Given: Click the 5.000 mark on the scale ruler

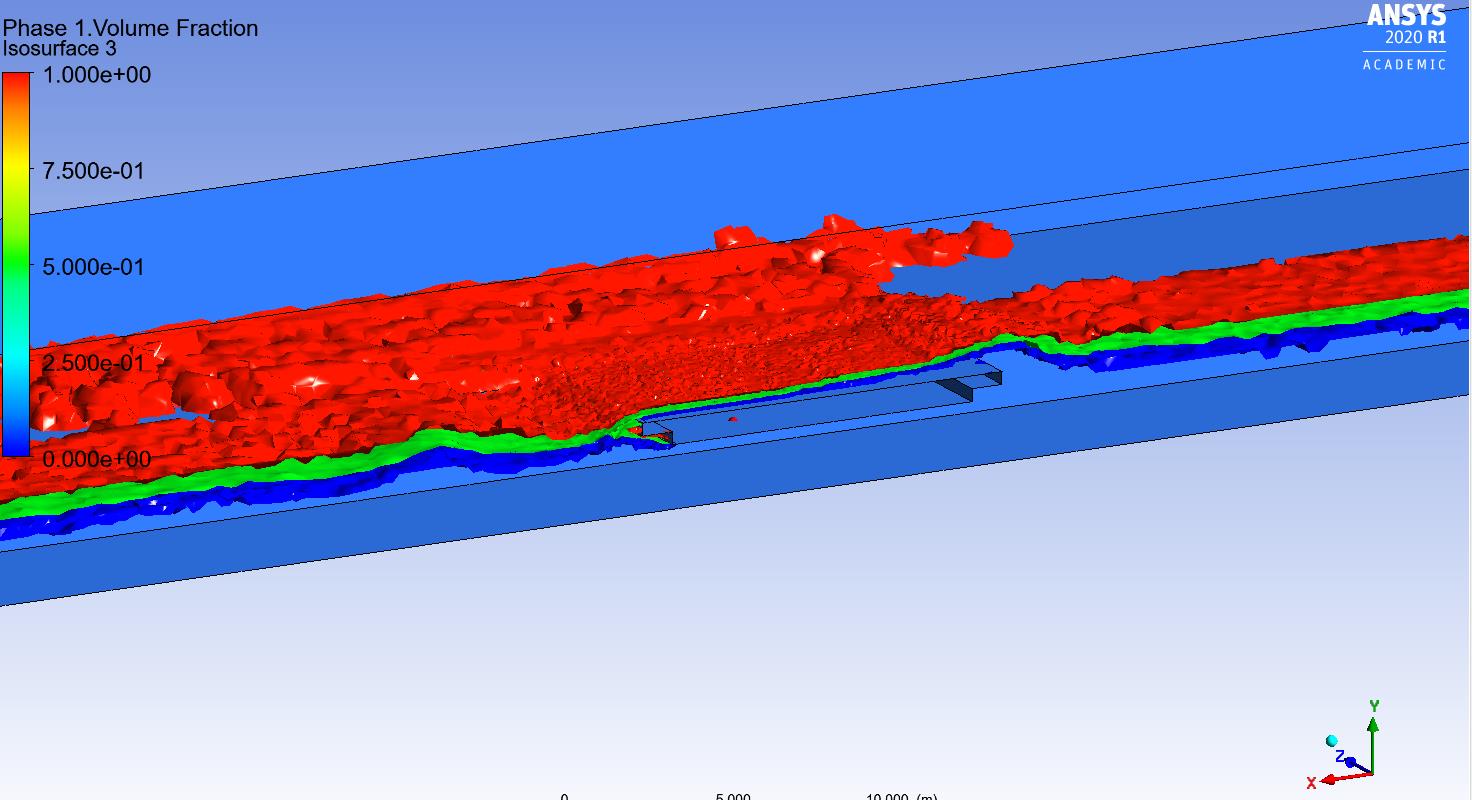Looking at the screenshot, I should pos(732,796).
